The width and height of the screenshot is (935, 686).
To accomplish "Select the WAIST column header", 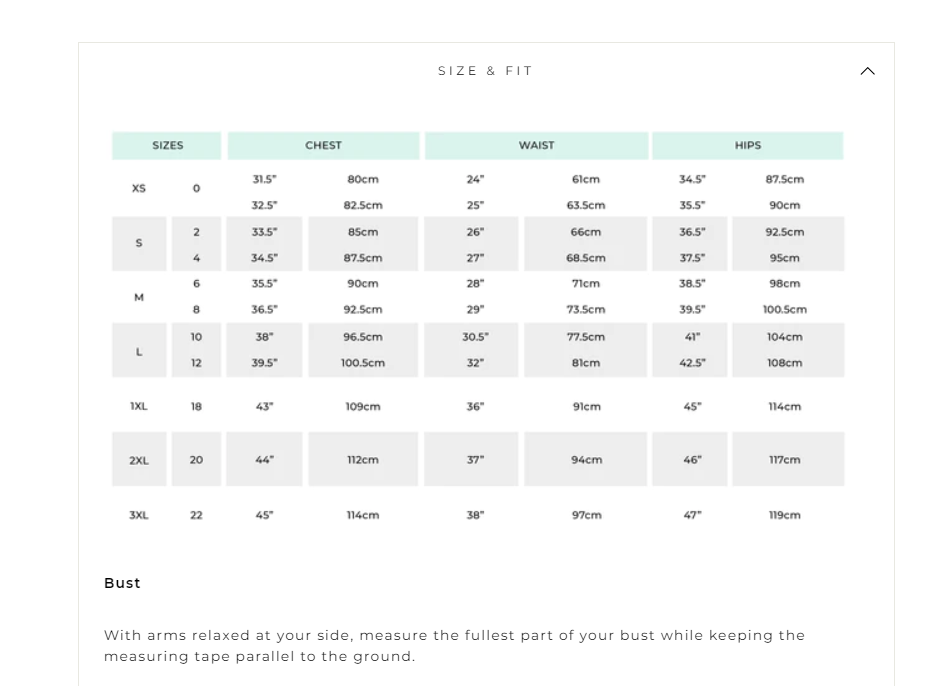I will pyautogui.click(x=536, y=145).
